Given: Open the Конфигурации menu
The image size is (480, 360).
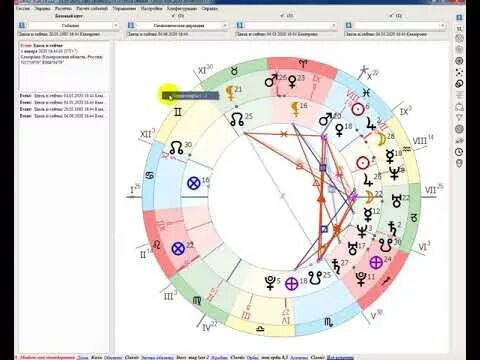Looking at the screenshot, I should tap(182, 9).
